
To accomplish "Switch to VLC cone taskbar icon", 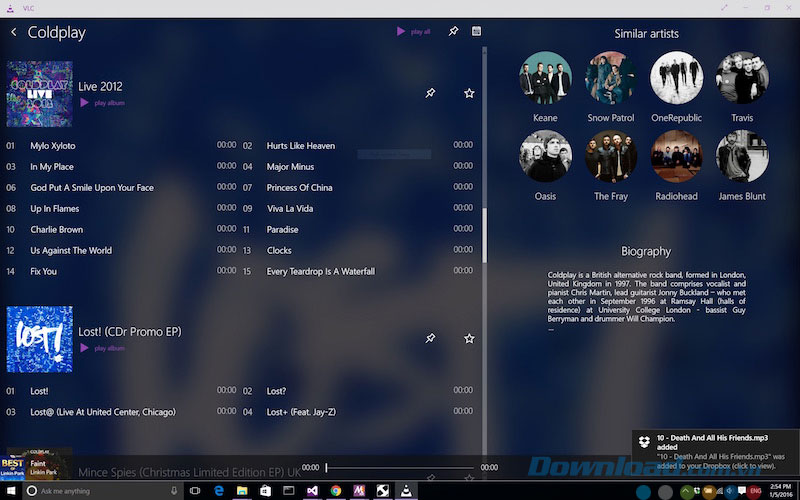I will (x=406, y=491).
